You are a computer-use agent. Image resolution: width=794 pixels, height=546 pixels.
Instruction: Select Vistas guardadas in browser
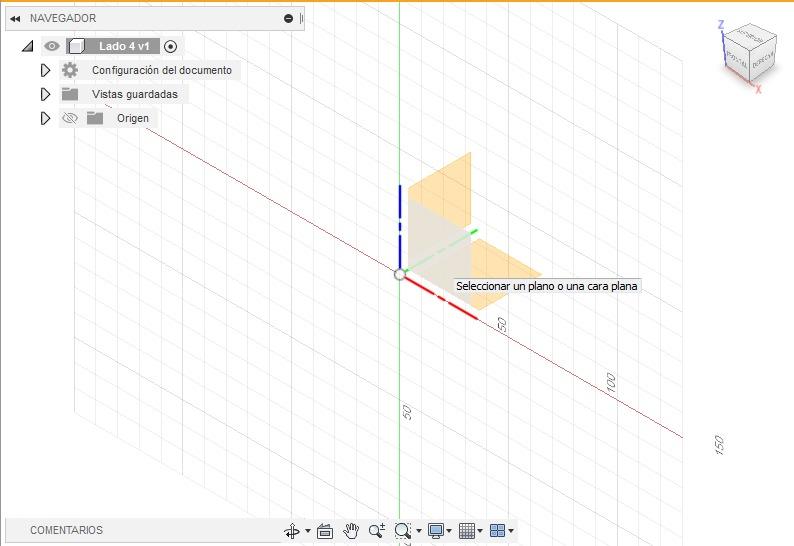pyautogui.click(x=135, y=94)
